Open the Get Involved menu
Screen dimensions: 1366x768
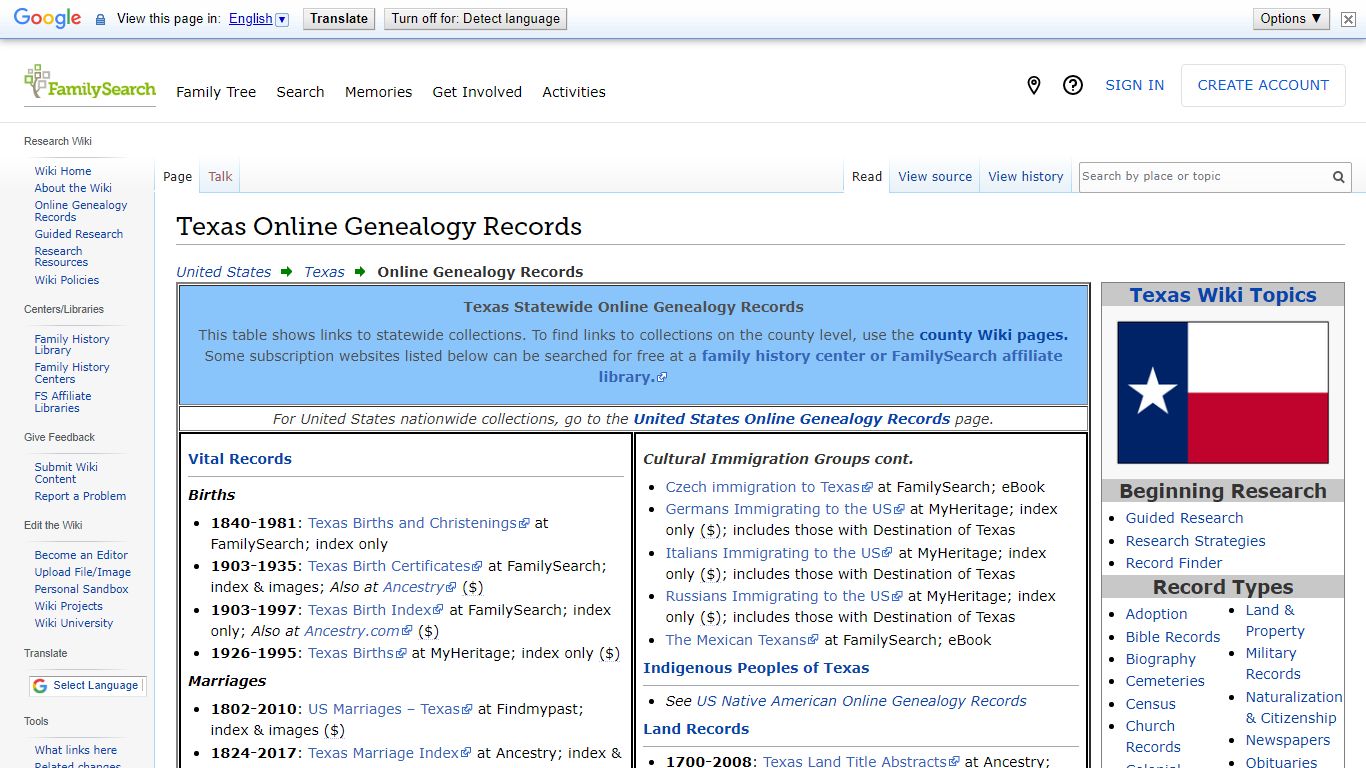point(477,92)
